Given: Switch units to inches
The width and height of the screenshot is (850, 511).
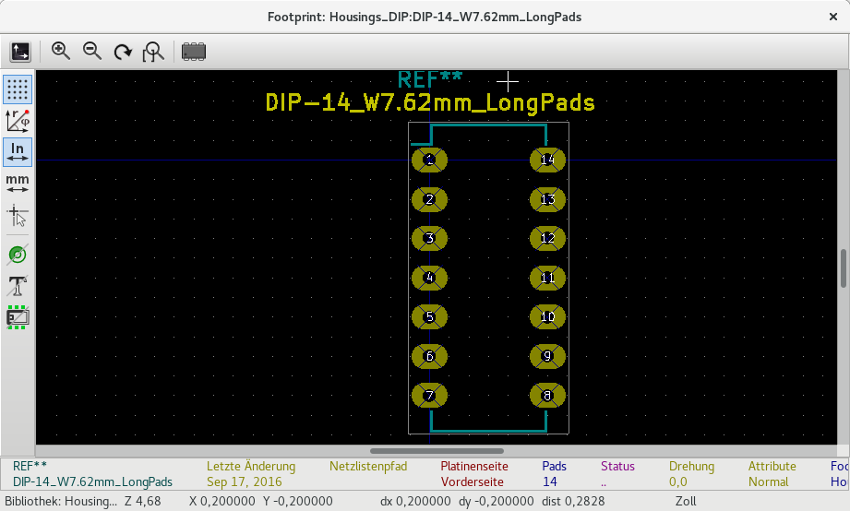Looking at the screenshot, I should (17, 151).
